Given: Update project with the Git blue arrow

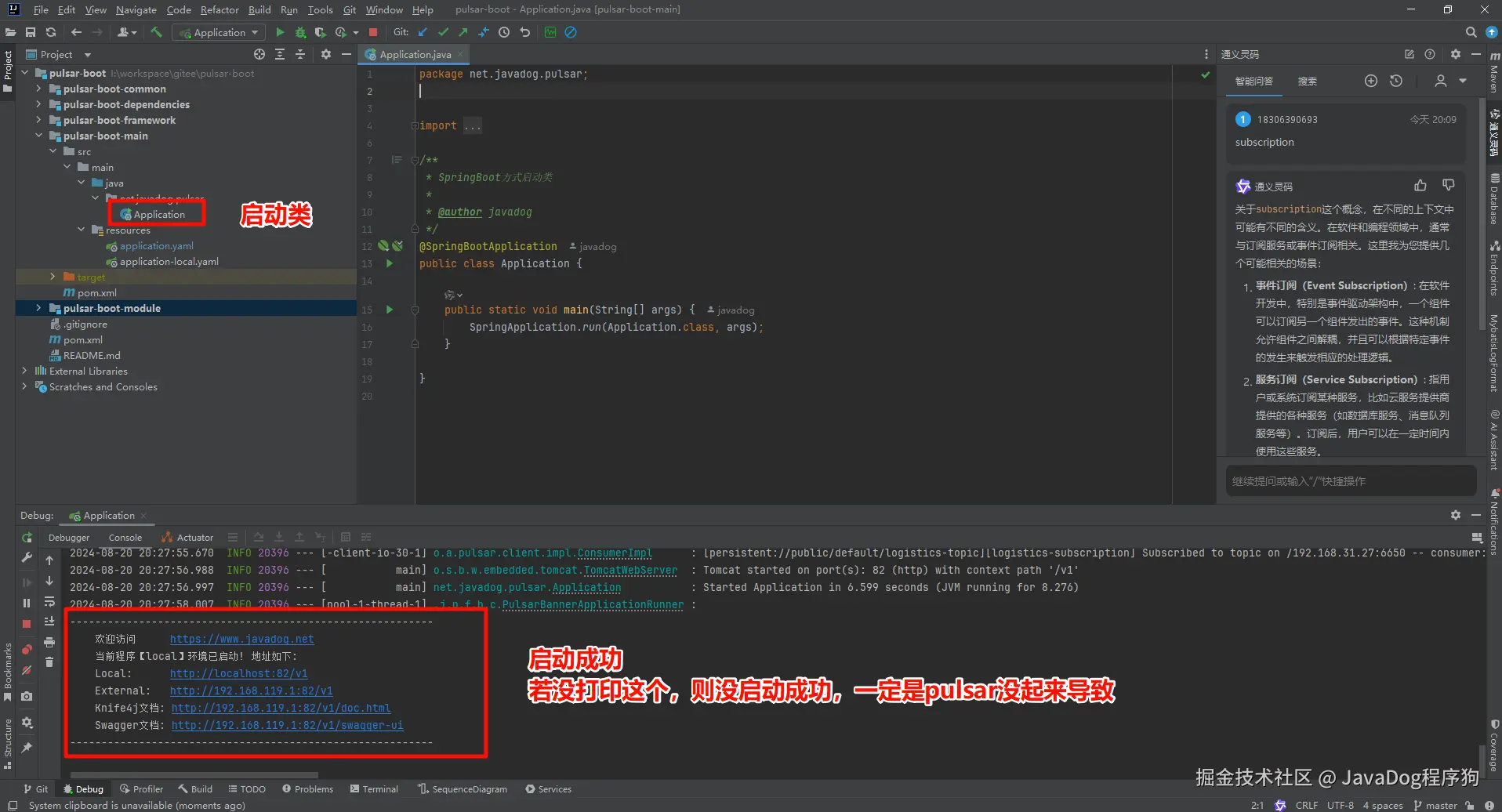Looking at the screenshot, I should [x=423, y=32].
